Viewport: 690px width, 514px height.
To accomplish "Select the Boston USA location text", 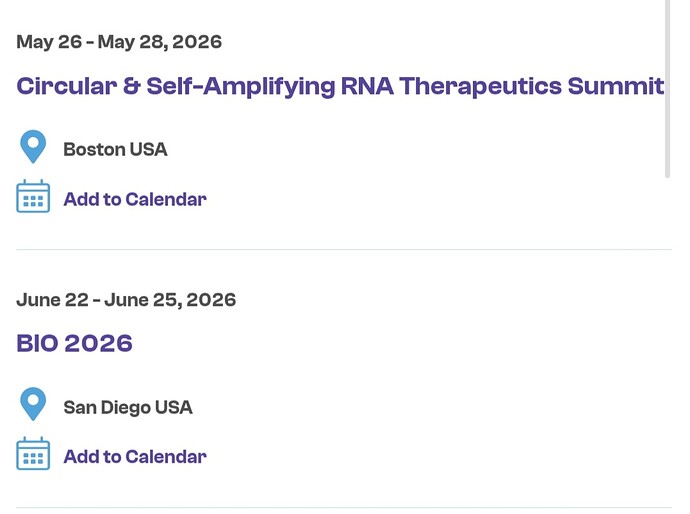I will [115, 150].
